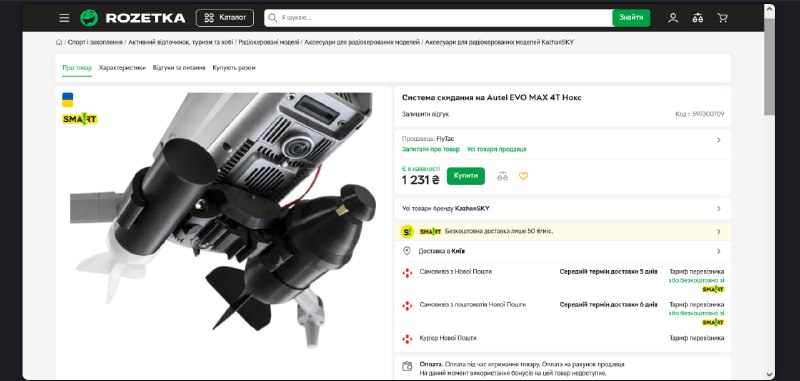The image size is (800, 381).
Task: Open comparison scales icon in header
Action: 697,18
